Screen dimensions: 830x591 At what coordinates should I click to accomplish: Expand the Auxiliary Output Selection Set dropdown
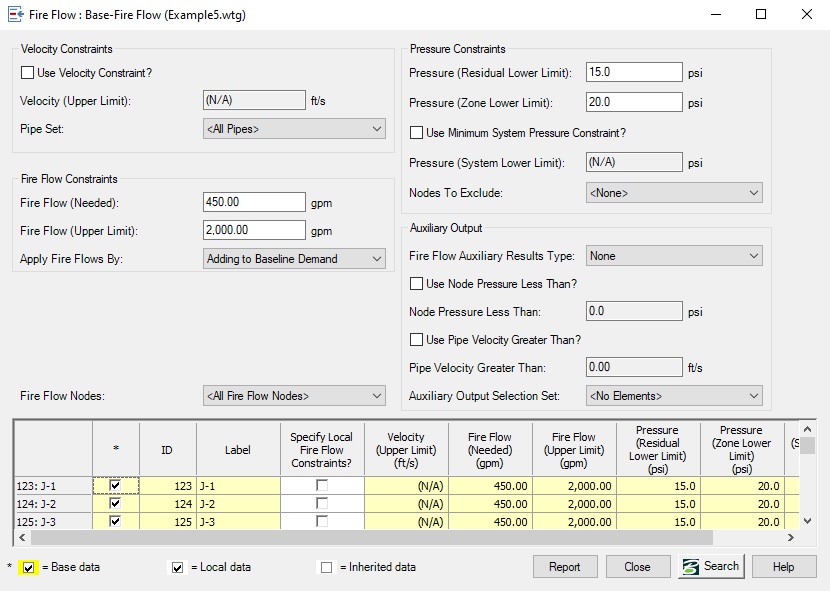[x=755, y=395]
